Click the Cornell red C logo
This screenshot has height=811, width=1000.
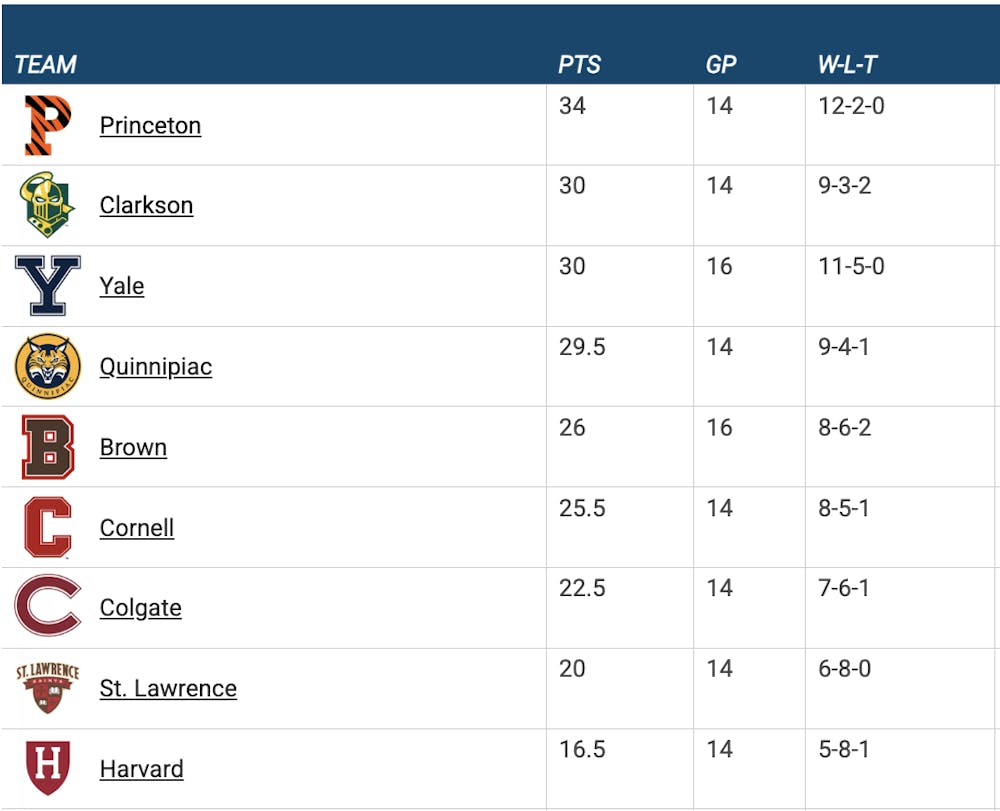point(47,527)
